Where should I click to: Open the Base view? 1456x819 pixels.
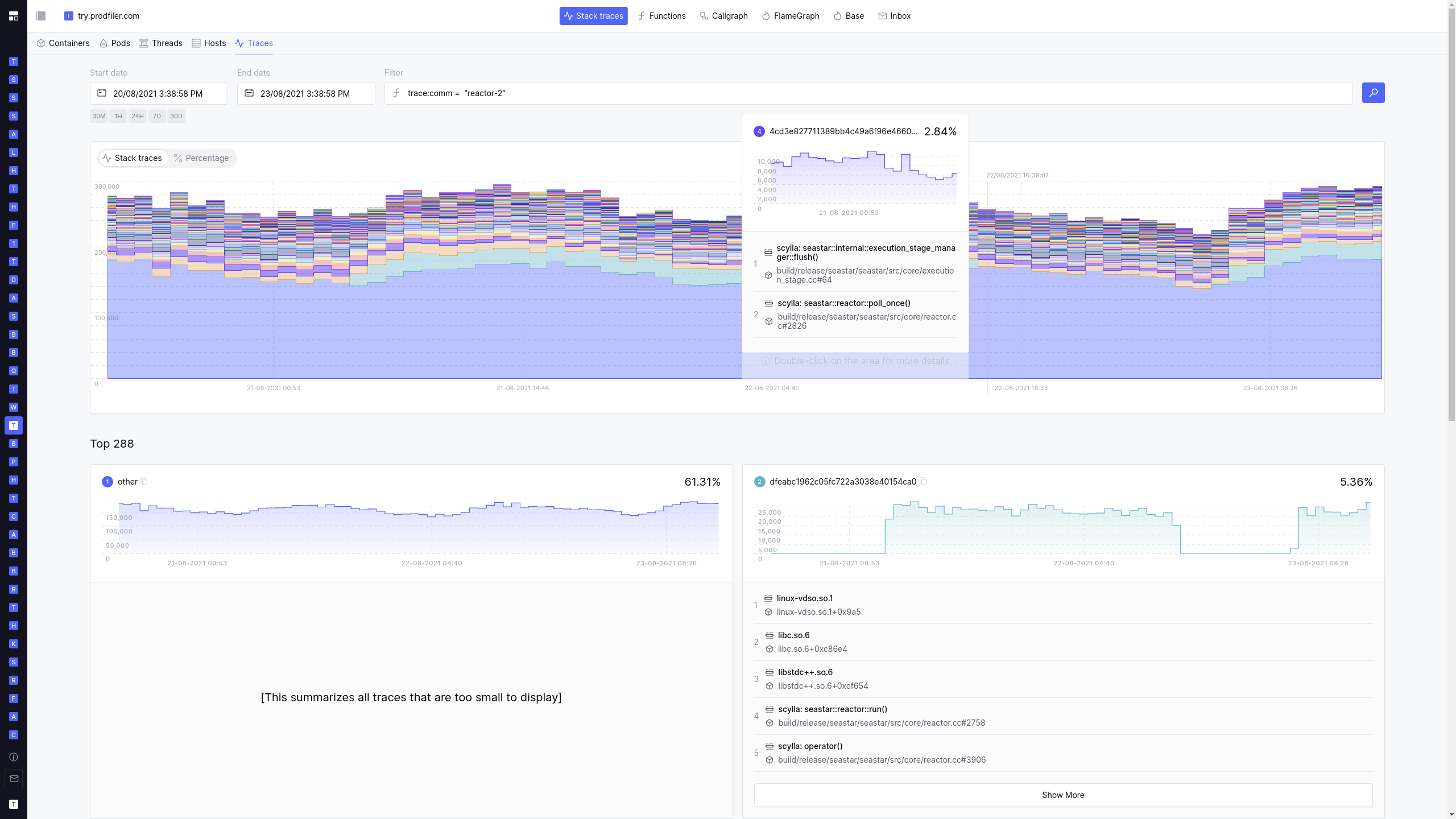pos(849,16)
